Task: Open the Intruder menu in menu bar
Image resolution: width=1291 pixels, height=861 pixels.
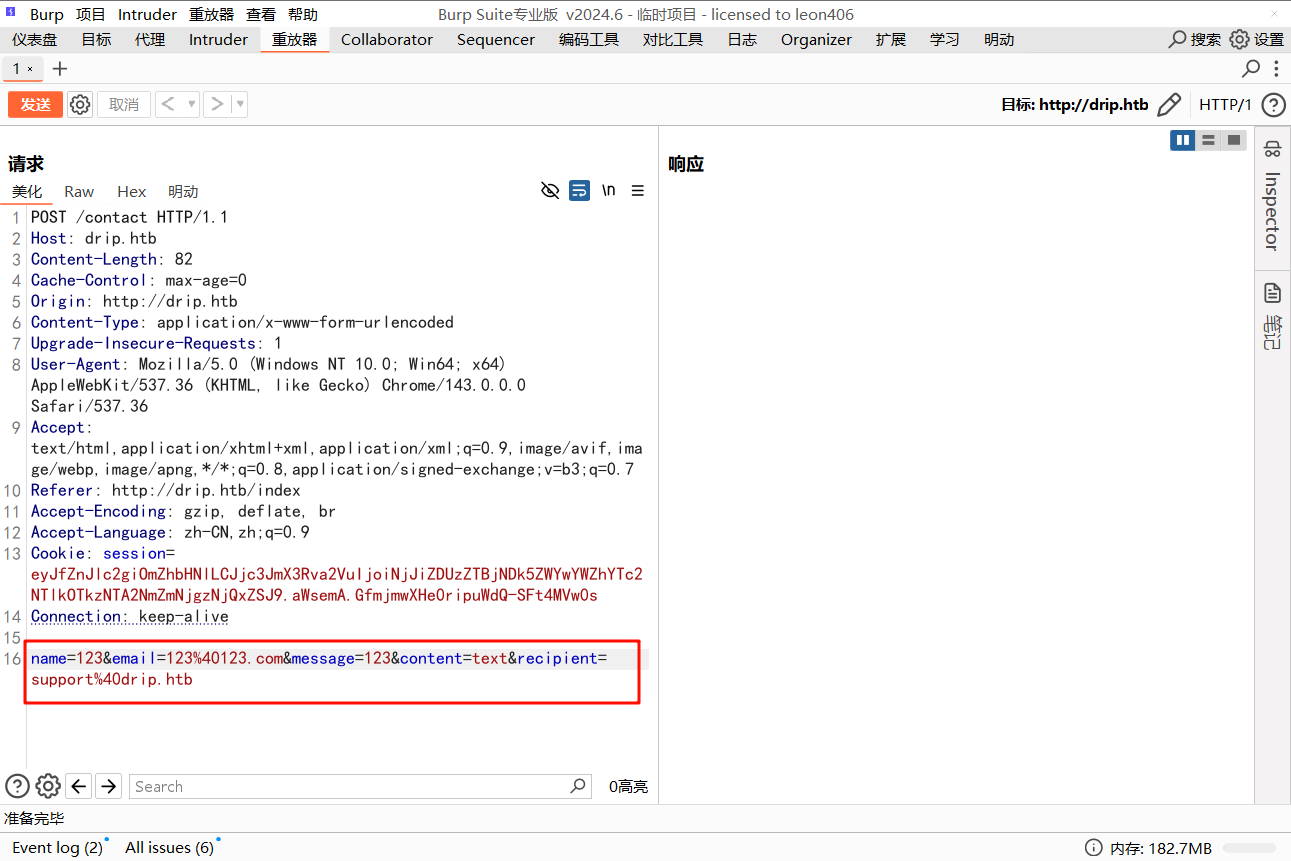Action: [x=147, y=14]
